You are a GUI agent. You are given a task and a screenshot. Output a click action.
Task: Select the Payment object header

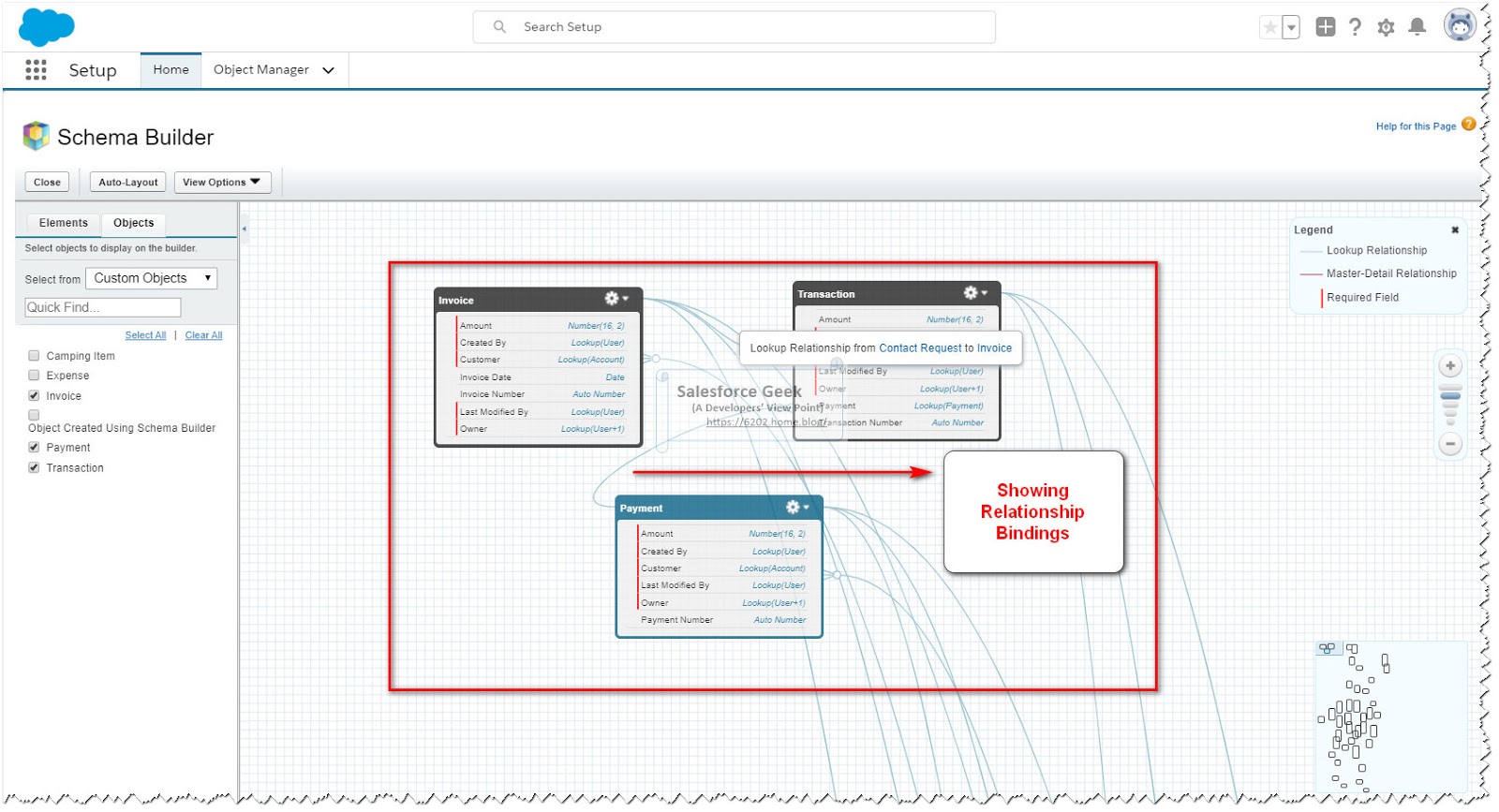coord(720,508)
